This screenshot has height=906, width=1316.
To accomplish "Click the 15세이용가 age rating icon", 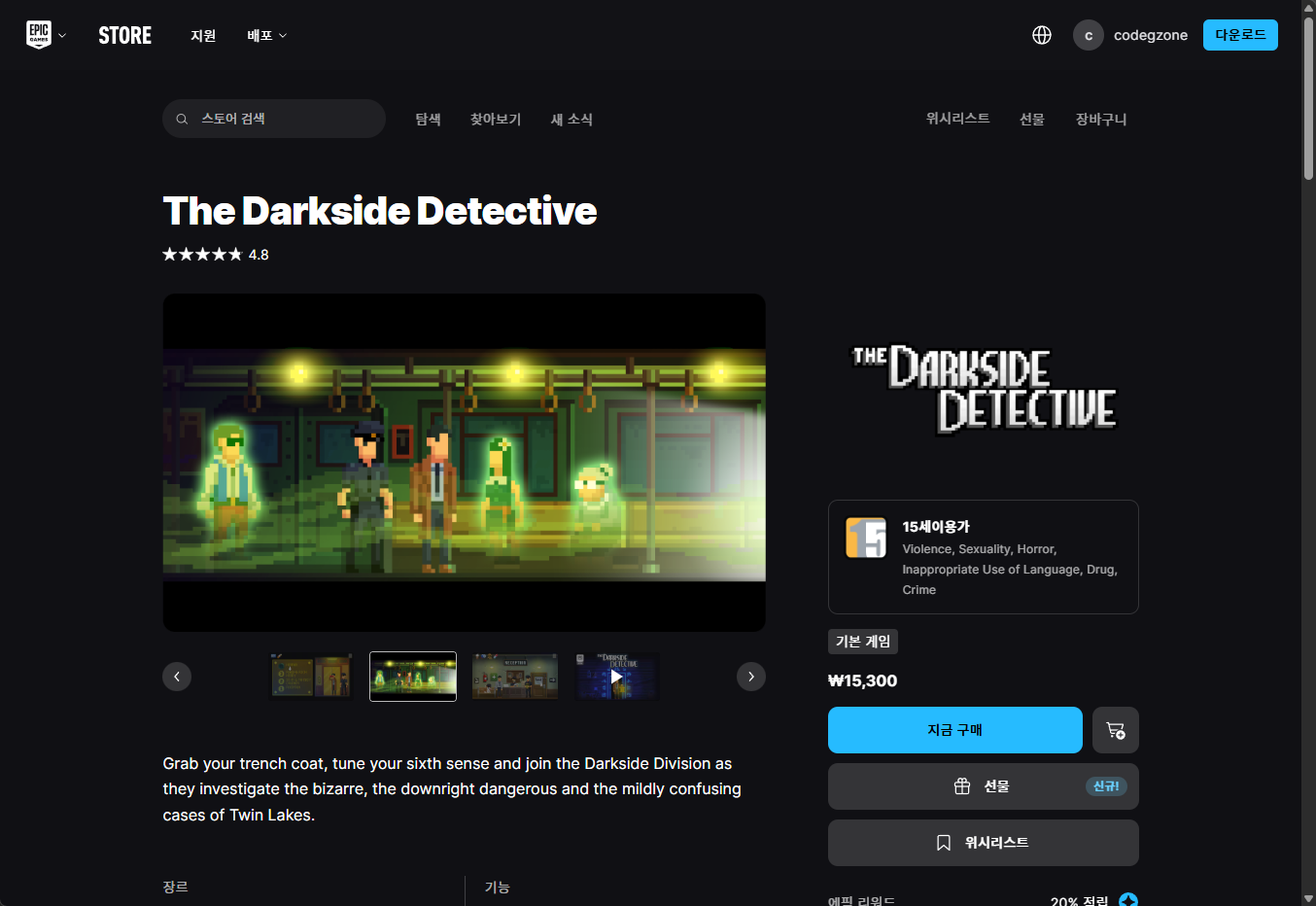I will pos(866,538).
